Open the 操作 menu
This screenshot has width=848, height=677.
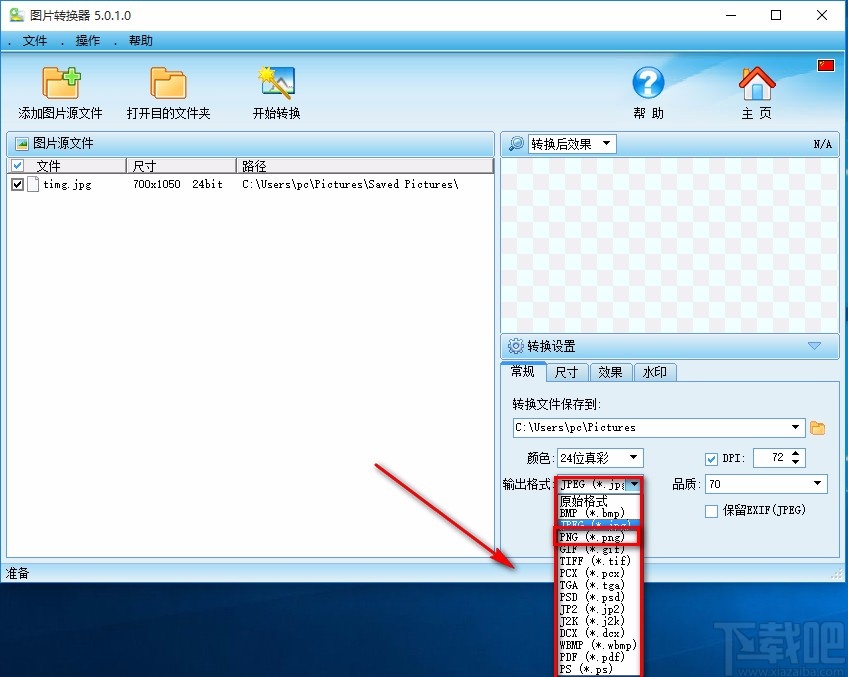point(86,40)
